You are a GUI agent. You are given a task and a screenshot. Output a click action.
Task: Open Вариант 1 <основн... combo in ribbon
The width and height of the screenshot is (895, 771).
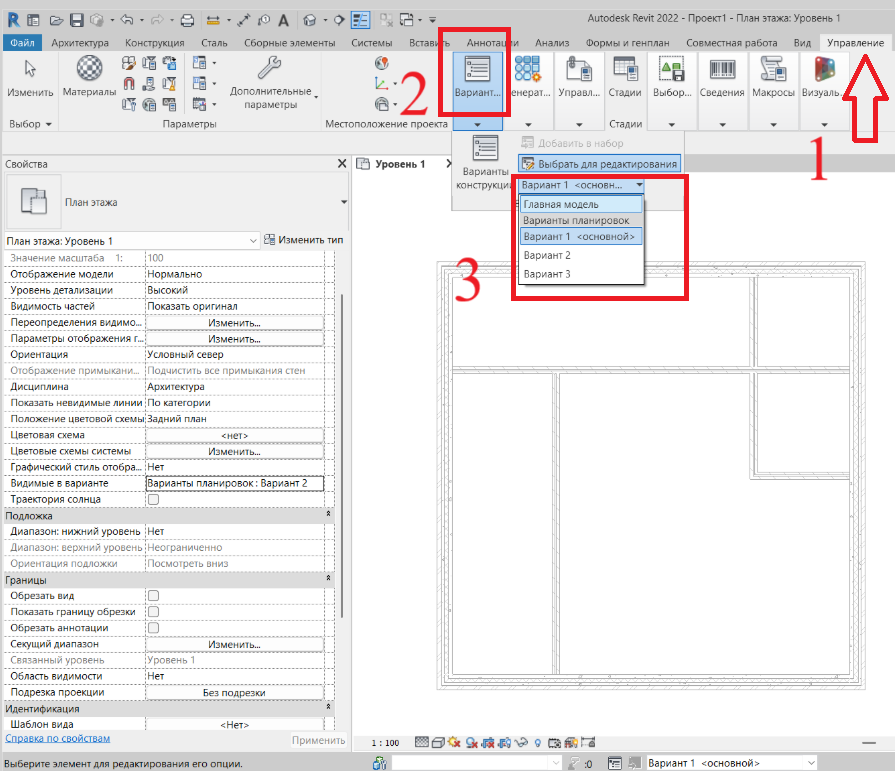582,185
